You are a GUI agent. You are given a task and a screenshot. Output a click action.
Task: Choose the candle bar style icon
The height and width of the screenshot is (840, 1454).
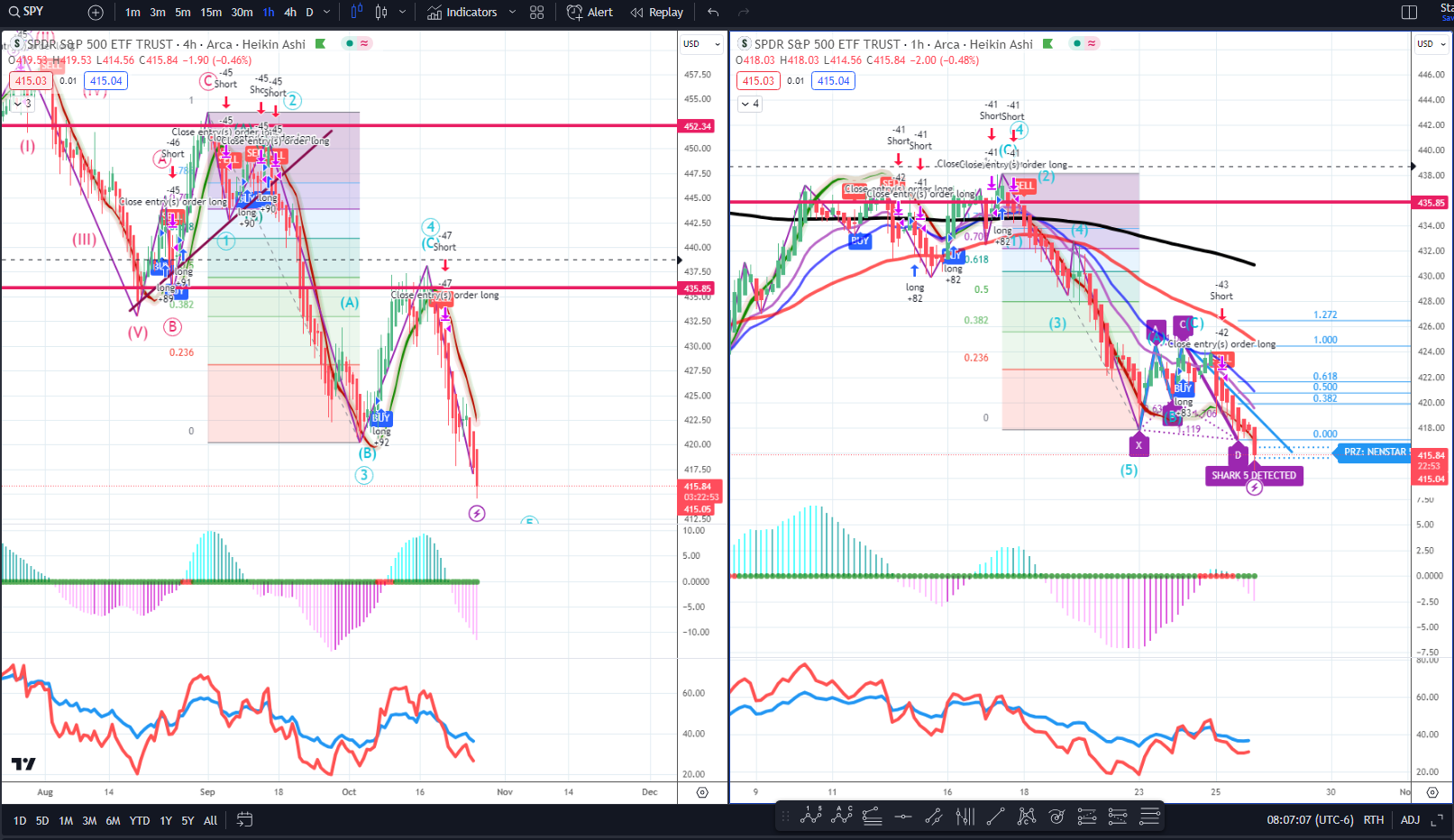coord(356,13)
